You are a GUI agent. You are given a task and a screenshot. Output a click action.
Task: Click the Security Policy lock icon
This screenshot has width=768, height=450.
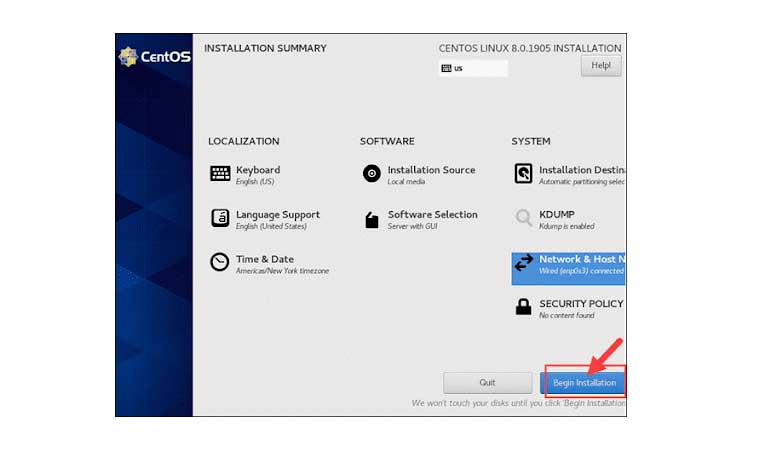pyautogui.click(x=523, y=307)
